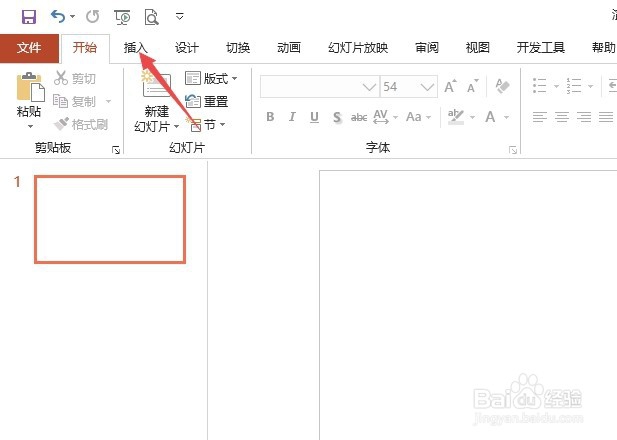Click Increase Font Size icon
This screenshot has width=617, height=440.
(x=451, y=86)
